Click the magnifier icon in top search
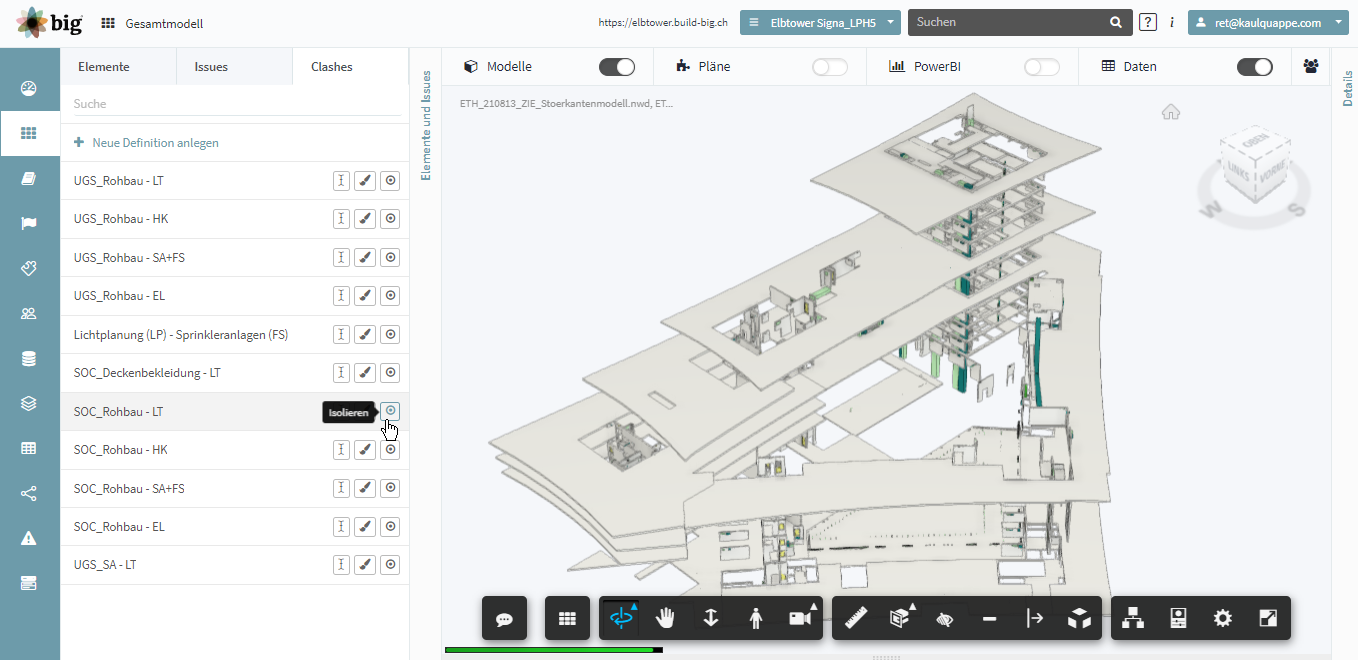This screenshot has width=1358, height=660. 1116,22
